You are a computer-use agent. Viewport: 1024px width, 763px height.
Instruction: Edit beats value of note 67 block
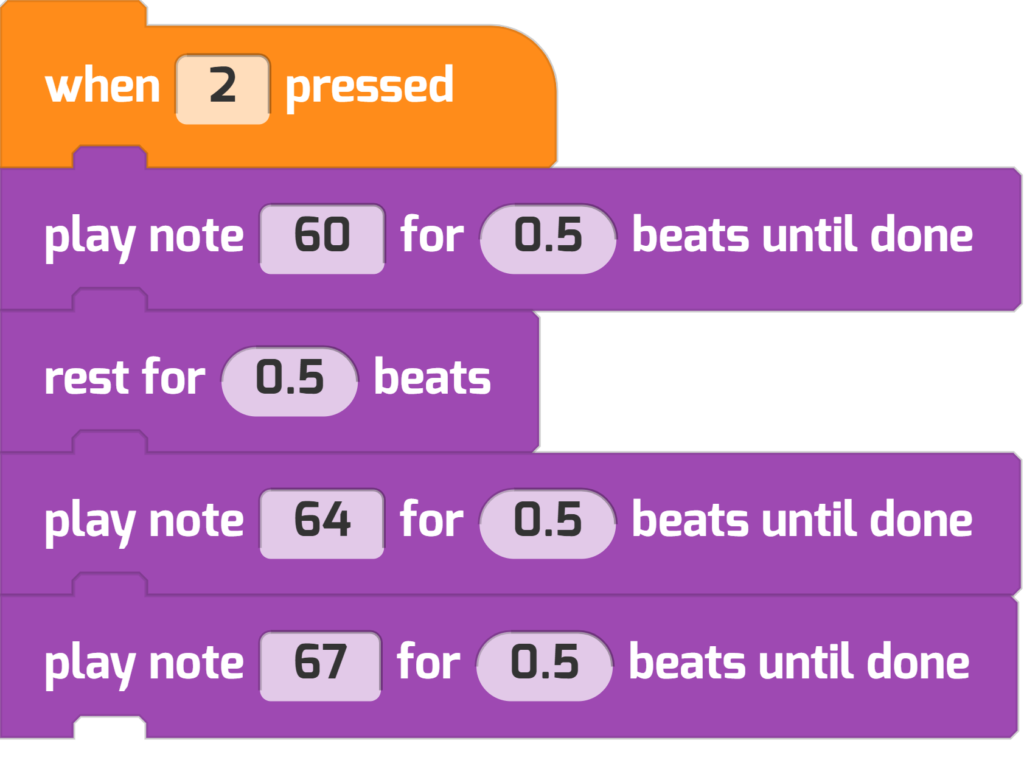(x=545, y=666)
